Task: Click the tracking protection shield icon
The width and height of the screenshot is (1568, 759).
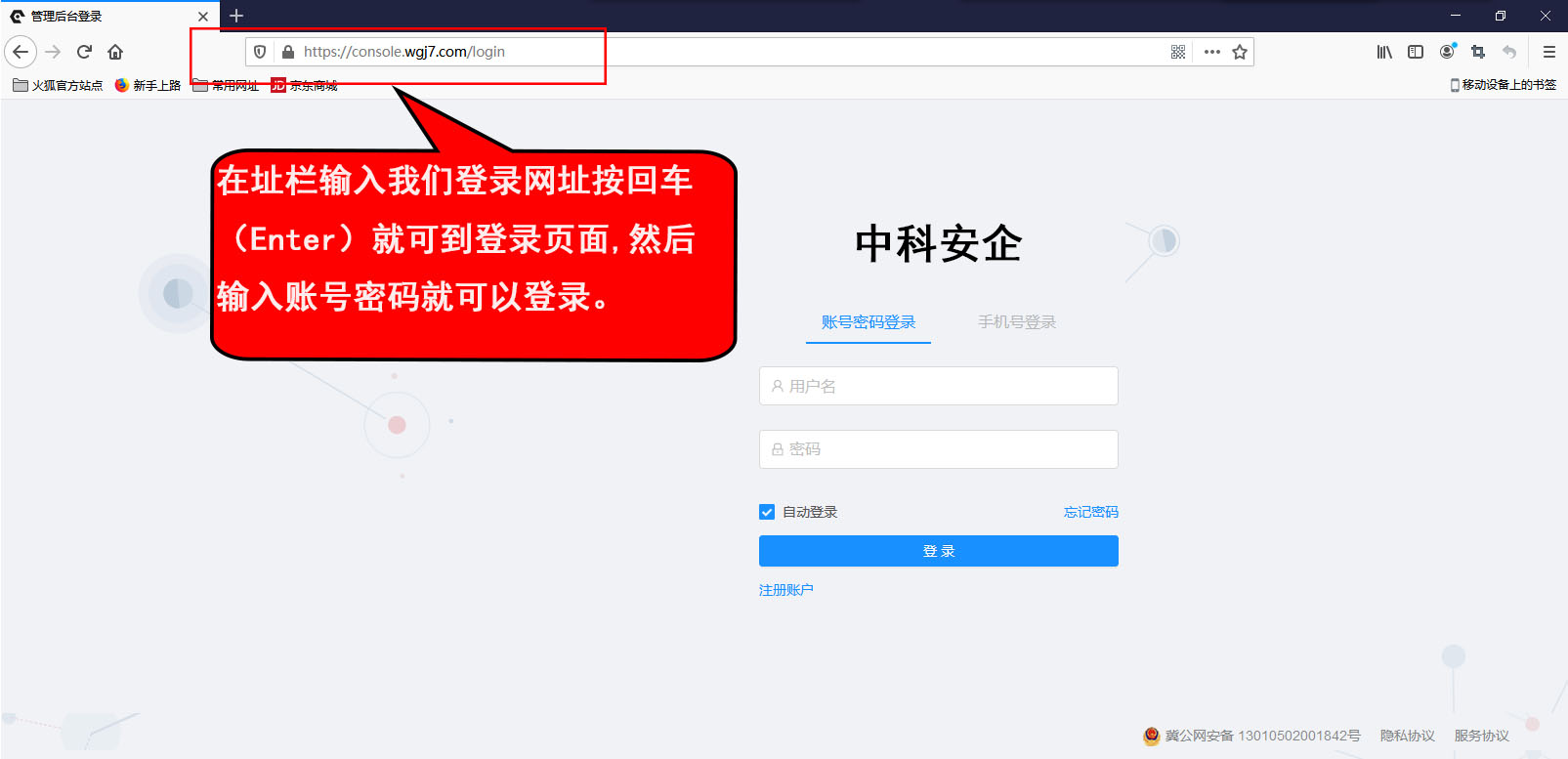Action: point(260,52)
